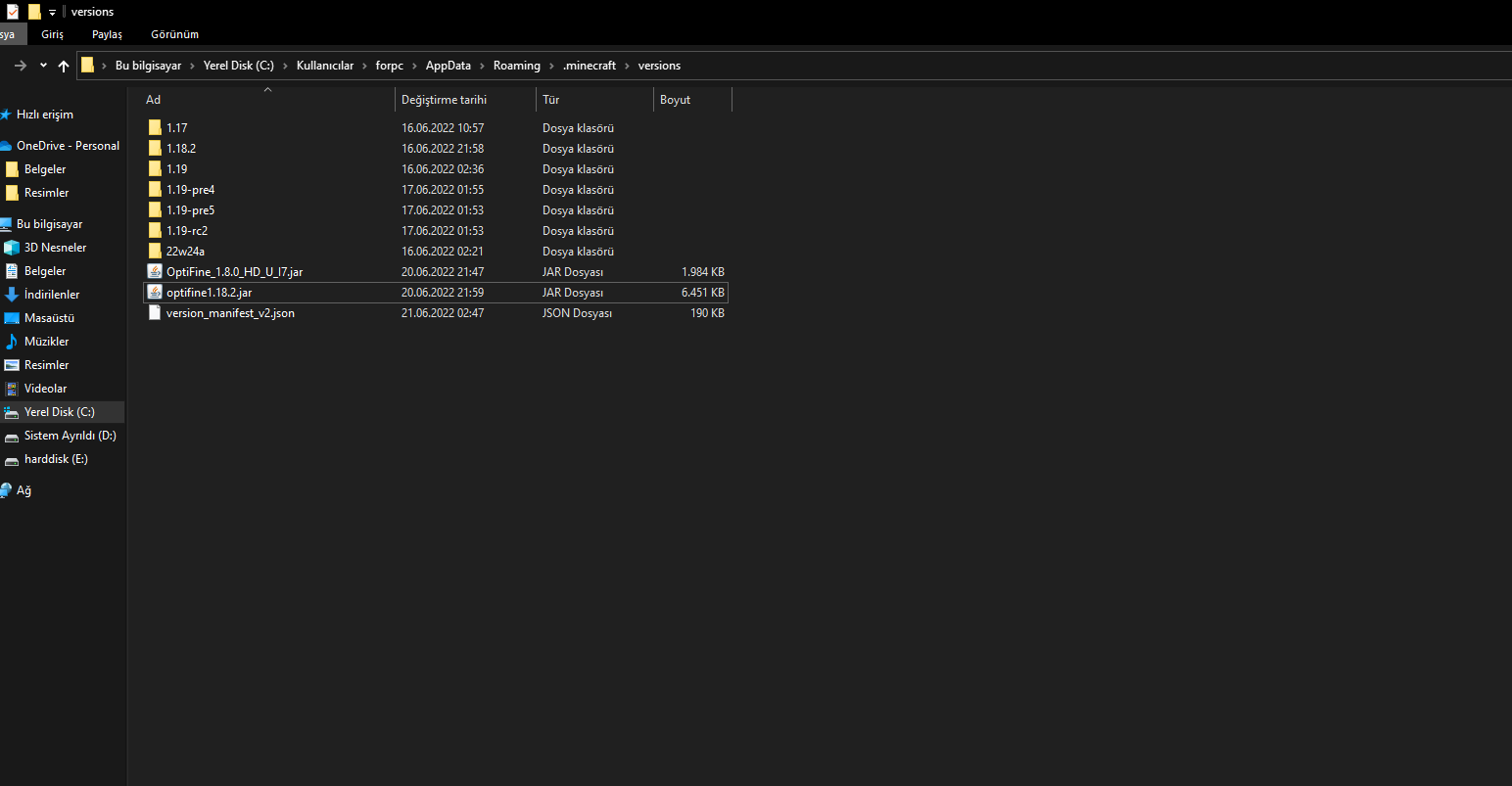The height and width of the screenshot is (786, 1512).
Task: Expand the chevron before Bu bilgisayar in the address bar
Action: pyautogui.click(x=104, y=66)
